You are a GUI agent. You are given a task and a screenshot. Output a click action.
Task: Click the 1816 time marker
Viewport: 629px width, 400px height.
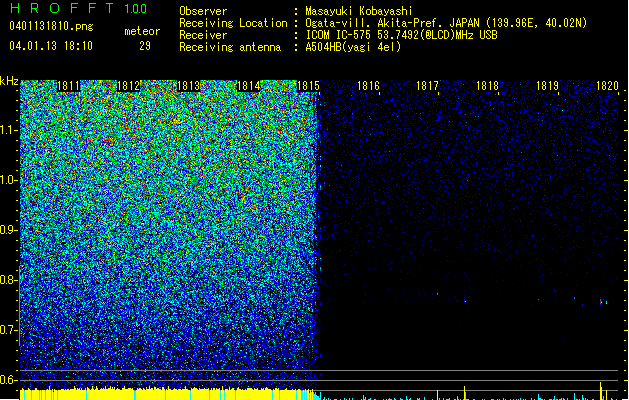click(368, 86)
